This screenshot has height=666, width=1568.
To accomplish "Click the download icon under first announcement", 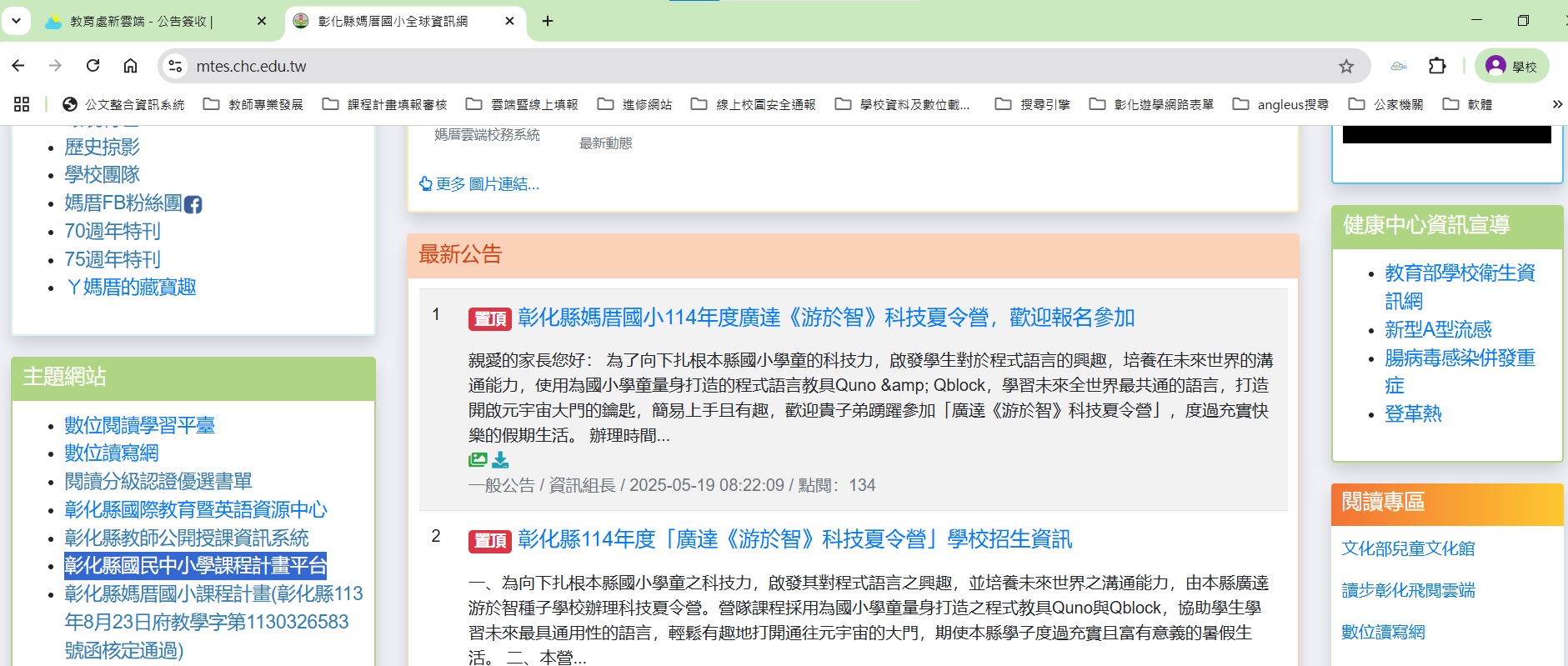I will 500,460.
